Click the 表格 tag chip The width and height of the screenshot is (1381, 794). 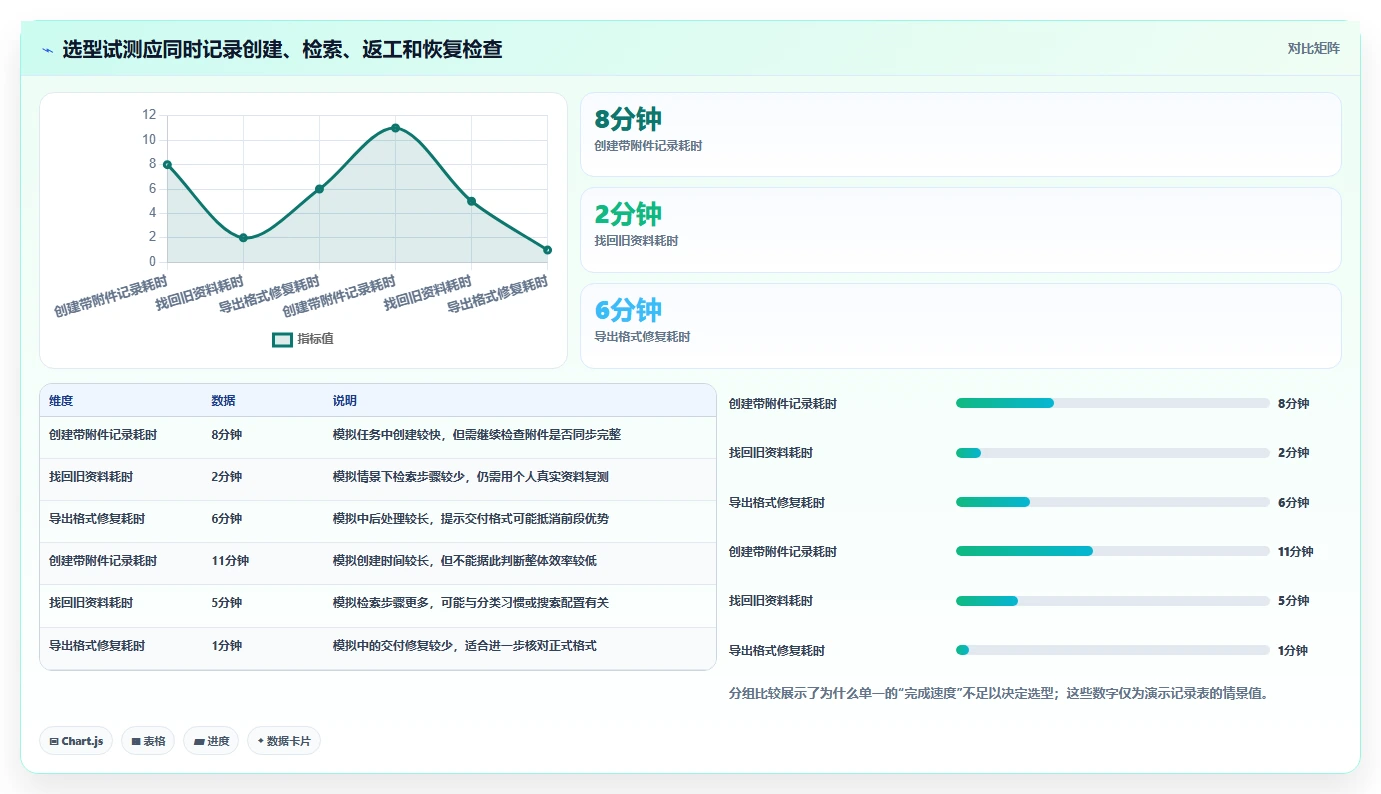pos(149,741)
